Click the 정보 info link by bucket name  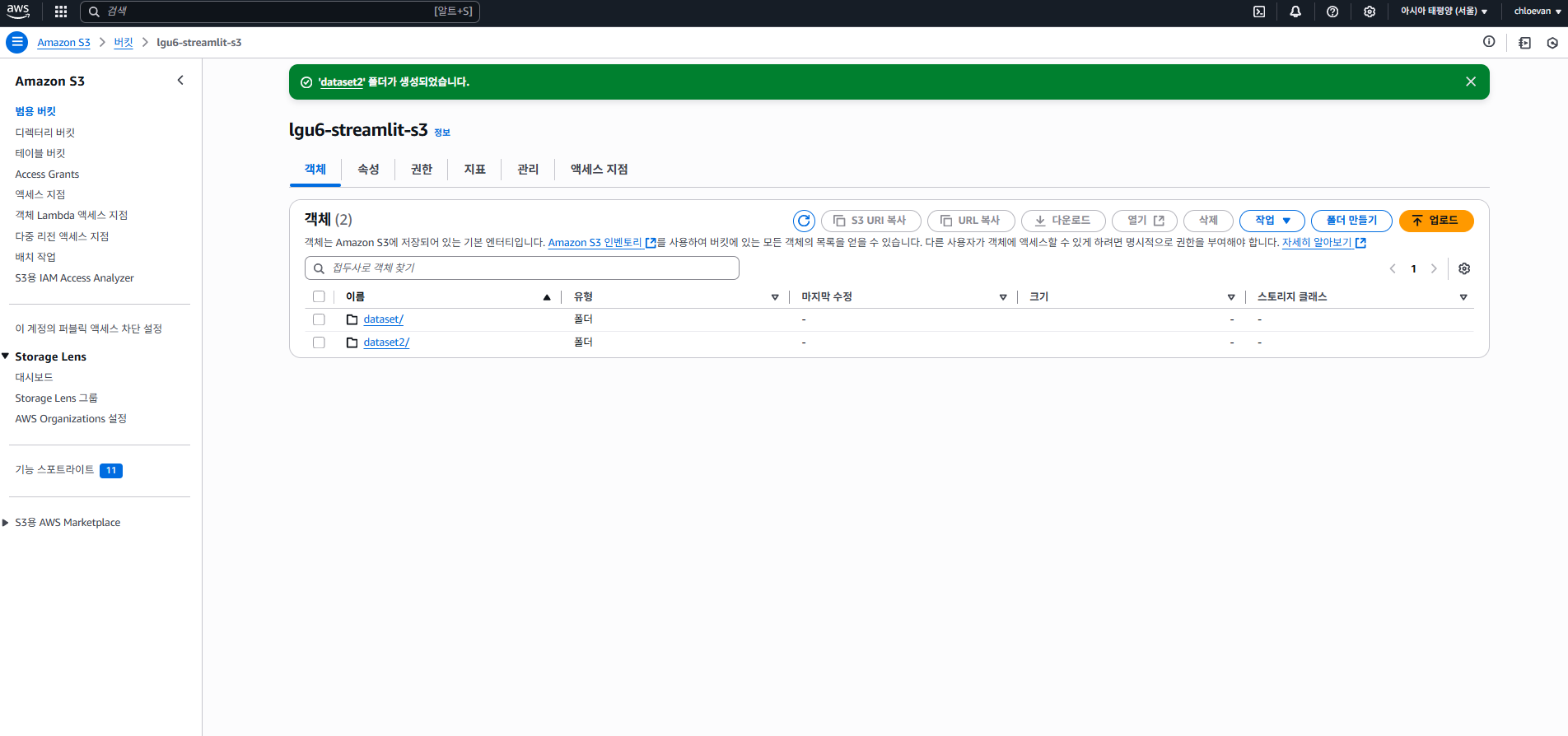pyautogui.click(x=442, y=133)
